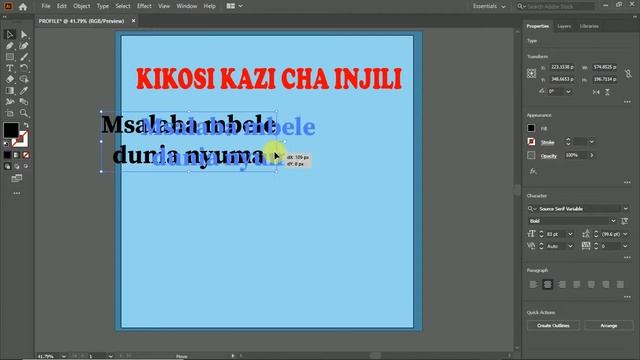Open the reference point locator
Viewport: 640px width, 360px height.
point(531,73)
